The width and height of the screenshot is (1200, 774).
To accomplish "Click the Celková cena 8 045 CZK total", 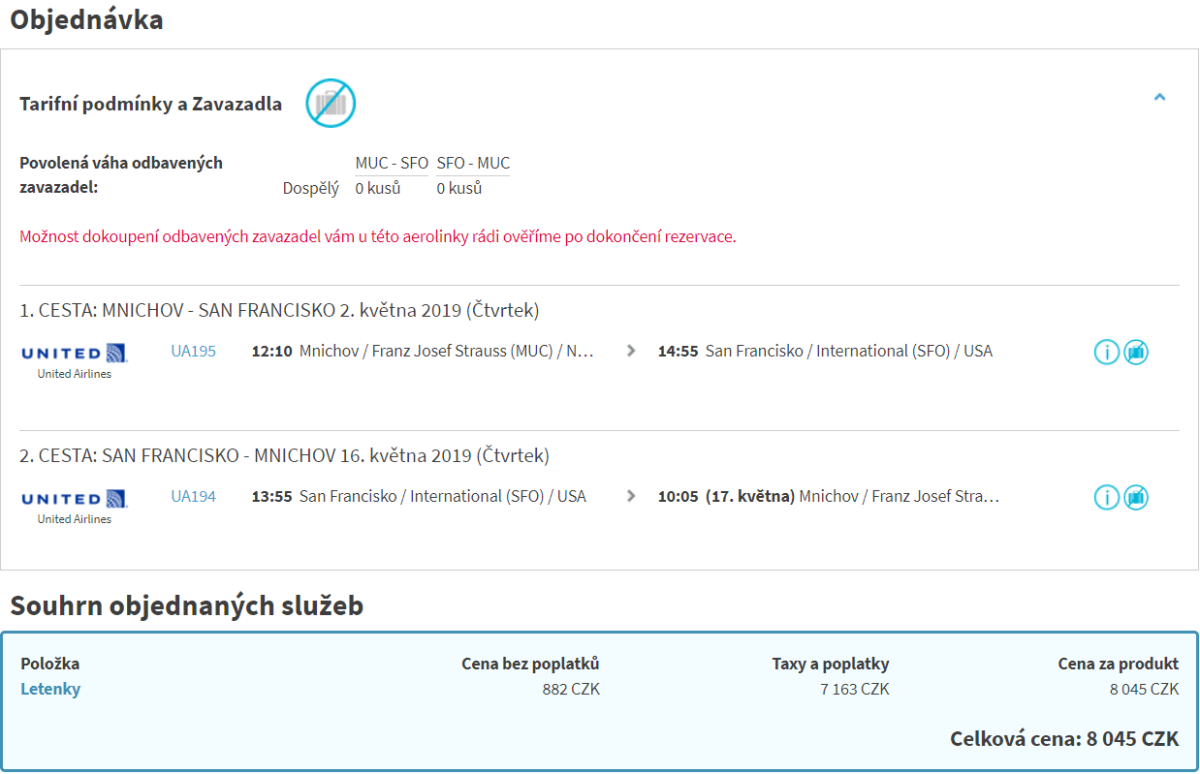I will (x=1063, y=739).
